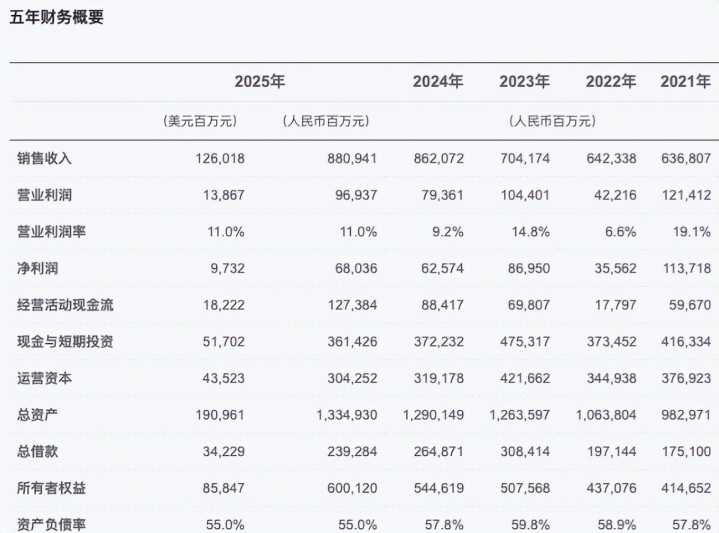Click the (美元百万元) unit label
This screenshot has height=533, width=719.
200,121
